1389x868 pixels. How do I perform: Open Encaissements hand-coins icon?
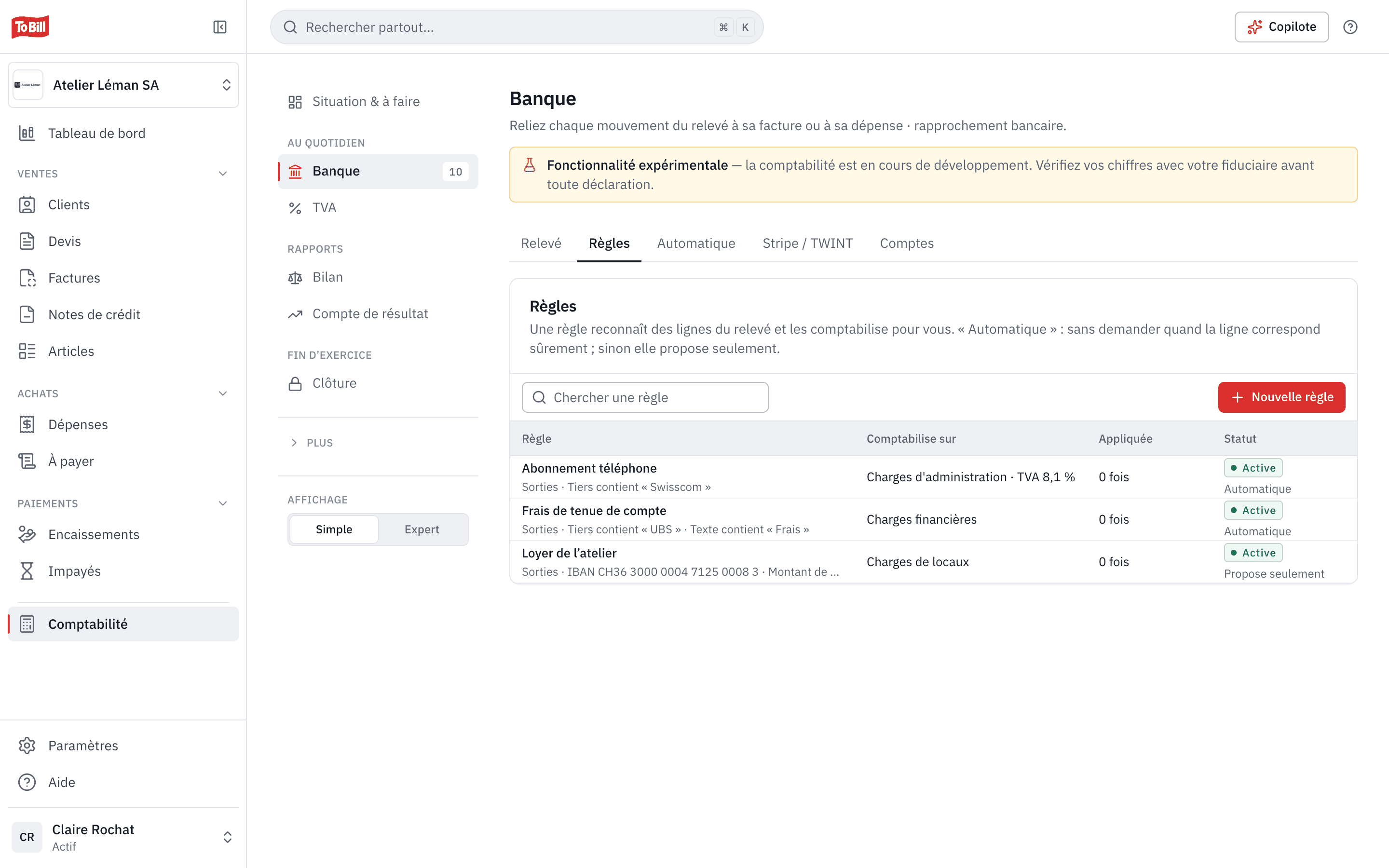[27, 534]
